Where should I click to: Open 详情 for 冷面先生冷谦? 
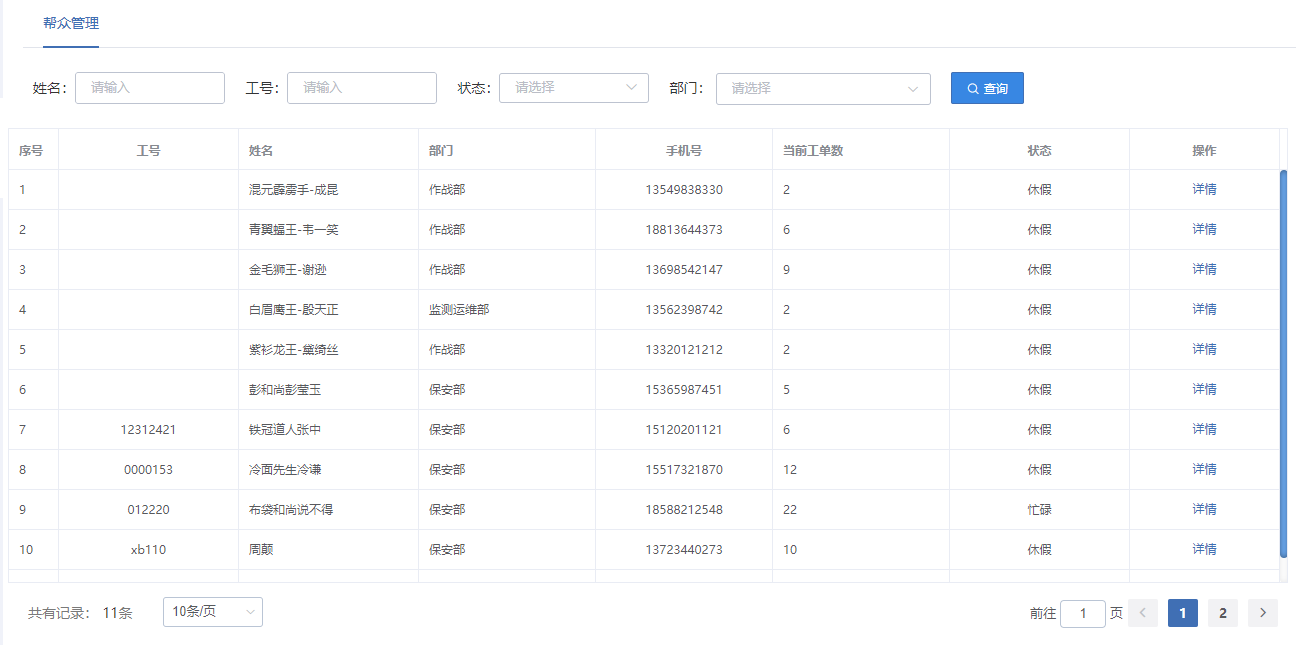tap(1204, 469)
